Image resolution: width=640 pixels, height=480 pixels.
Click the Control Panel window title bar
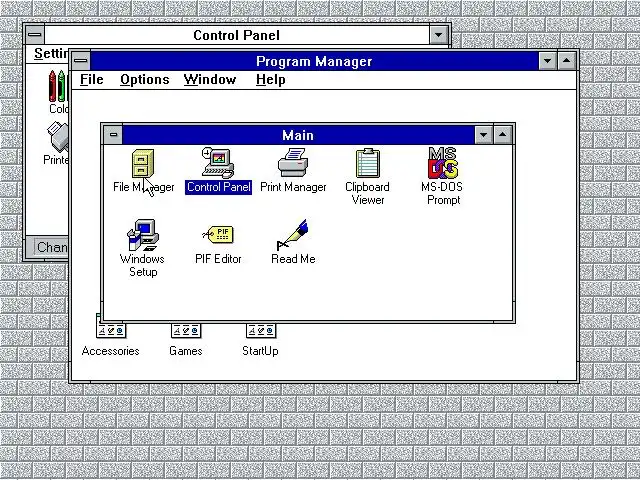coord(237,35)
